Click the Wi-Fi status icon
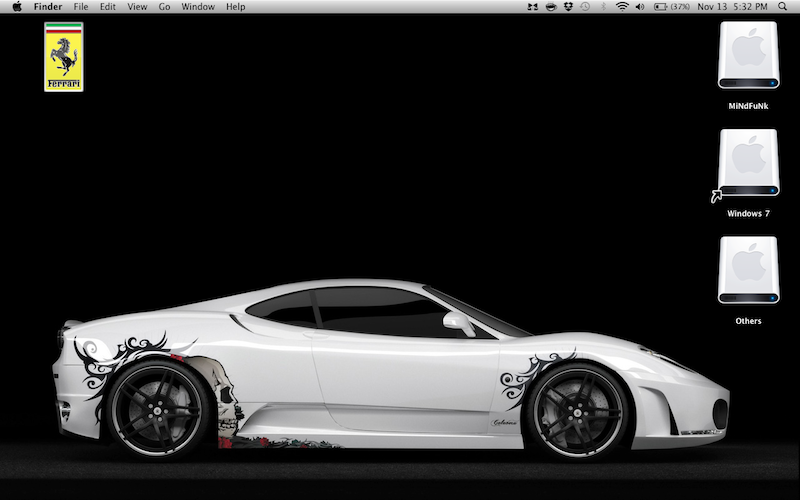This screenshot has height=500, width=800. click(x=622, y=7)
